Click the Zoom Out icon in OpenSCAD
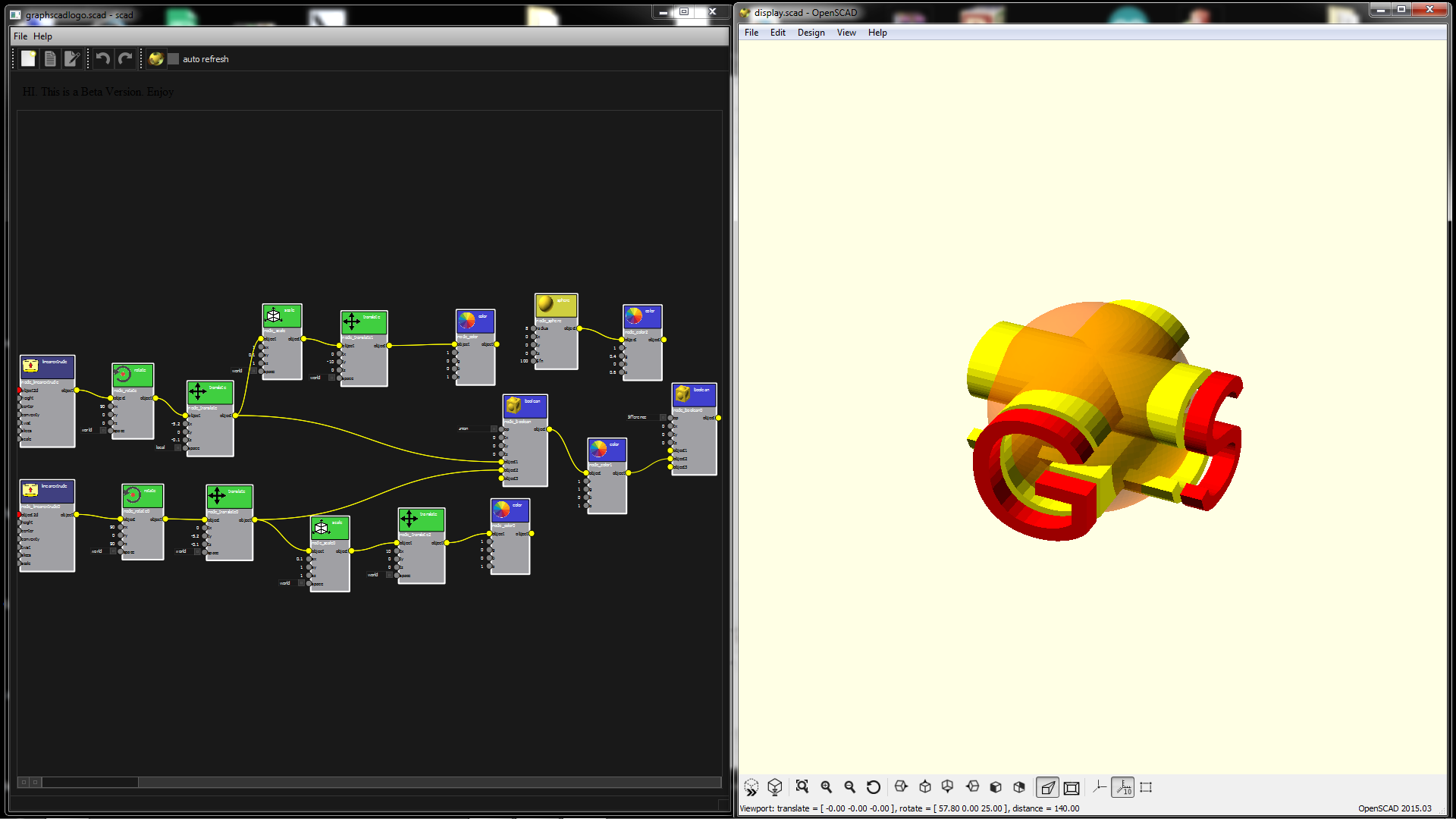Image resolution: width=1456 pixels, height=819 pixels. point(849,787)
